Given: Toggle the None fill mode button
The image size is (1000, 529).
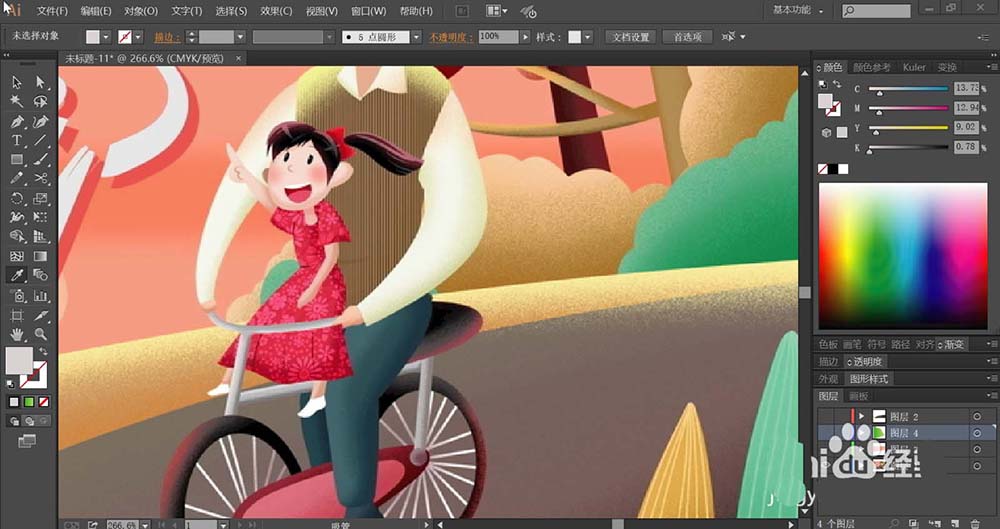Looking at the screenshot, I should (43, 401).
